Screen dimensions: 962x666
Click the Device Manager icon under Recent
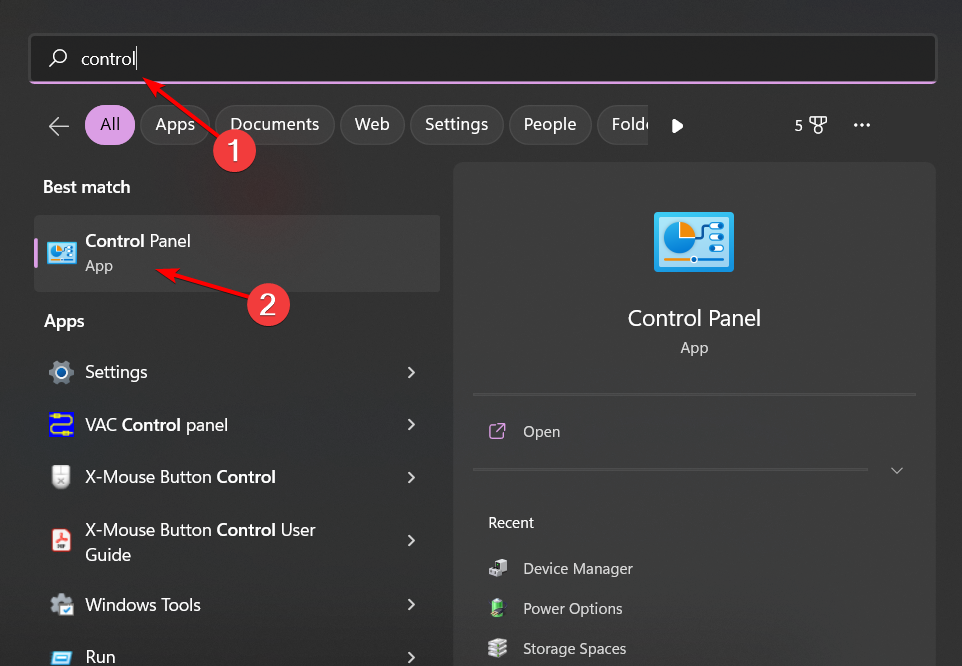click(x=498, y=568)
